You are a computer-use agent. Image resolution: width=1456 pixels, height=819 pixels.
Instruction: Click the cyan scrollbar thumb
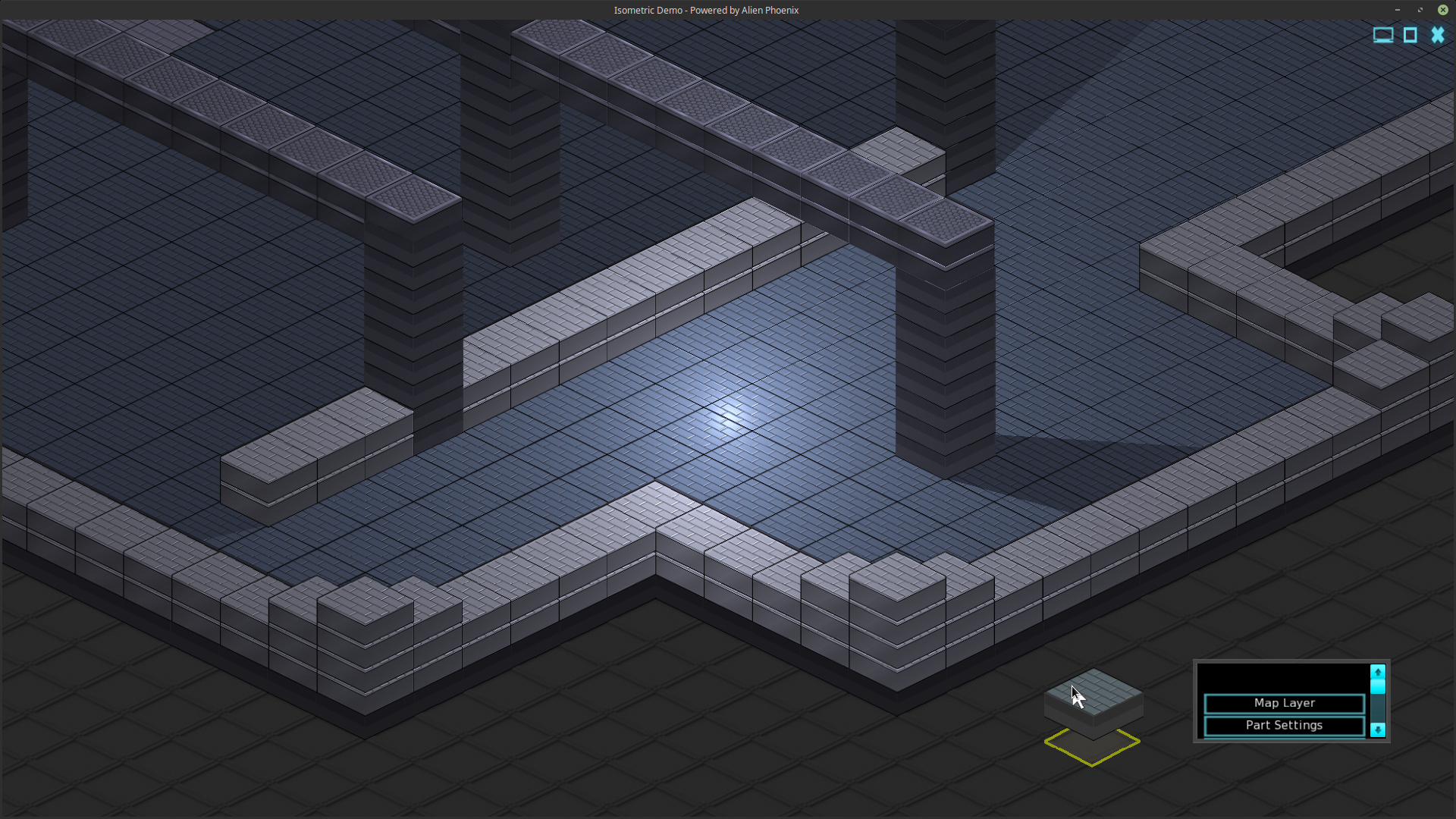click(1377, 686)
